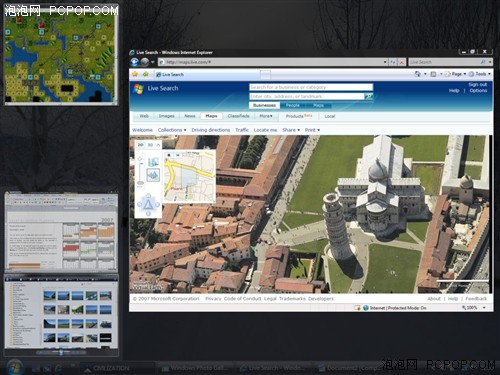This screenshot has height=375, width=500.
Task: Open the Products Beta tab
Action: pyautogui.click(x=299, y=116)
